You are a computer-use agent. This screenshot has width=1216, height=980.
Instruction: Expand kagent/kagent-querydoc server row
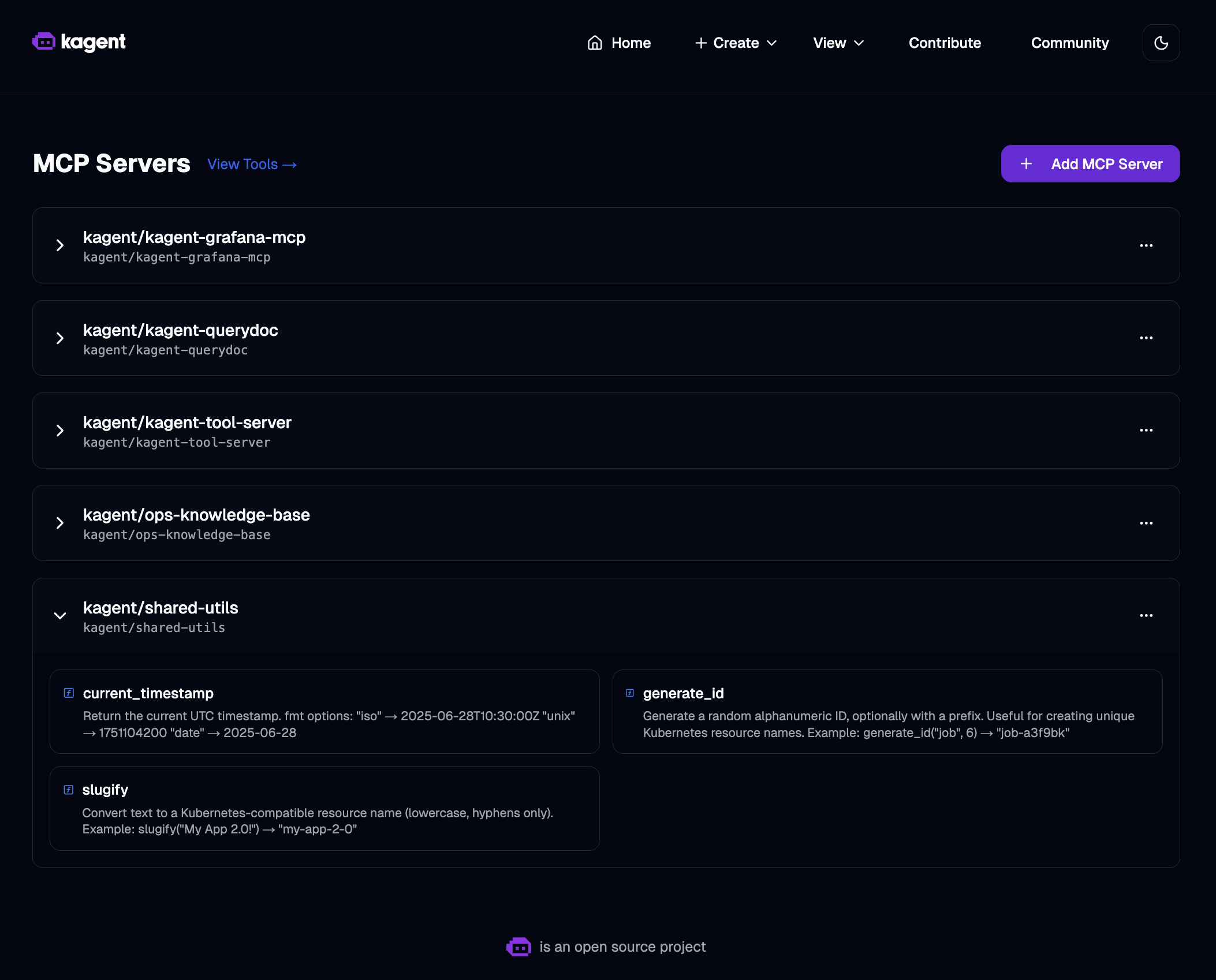pyautogui.click(x=59, y=338)
